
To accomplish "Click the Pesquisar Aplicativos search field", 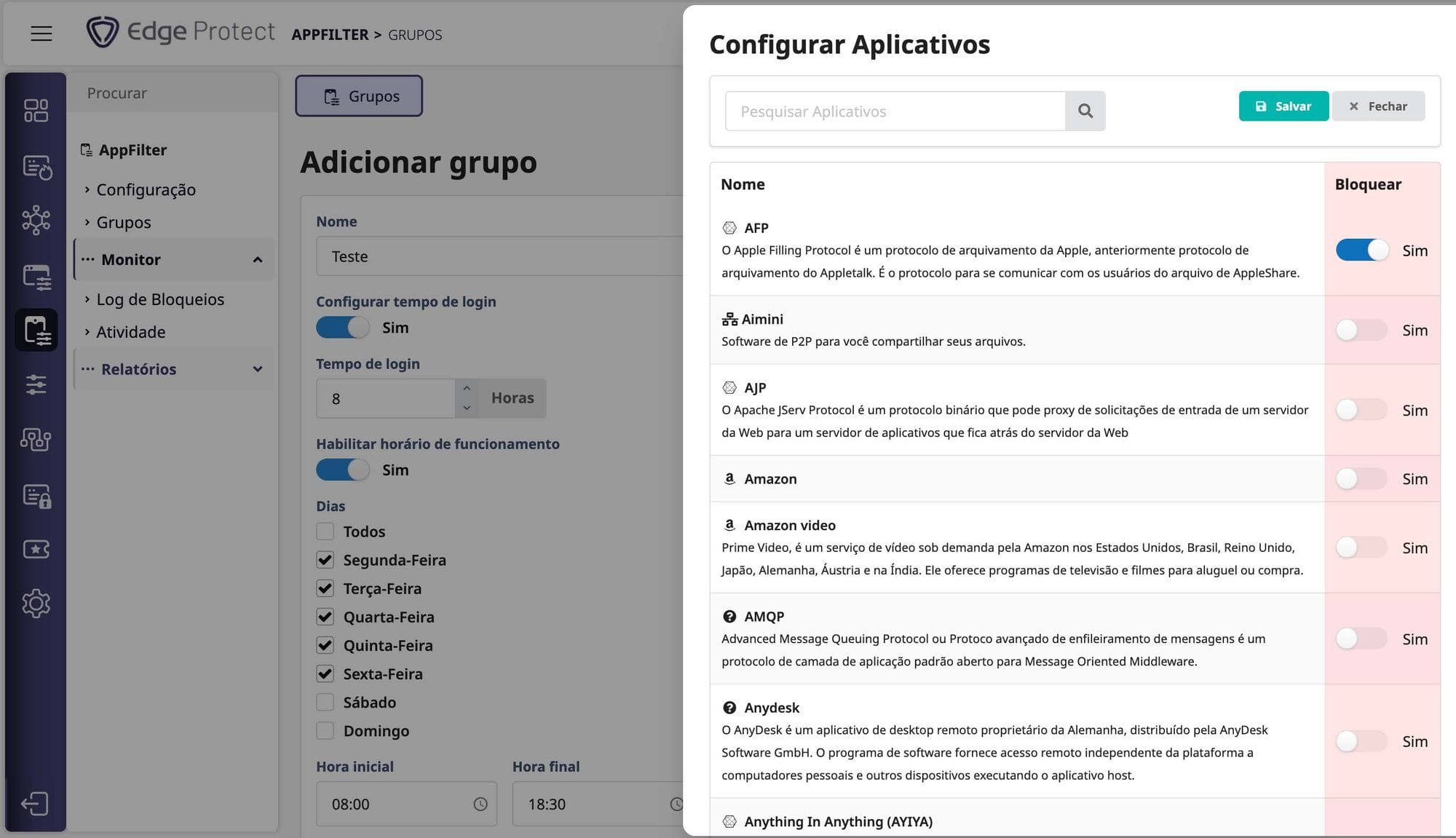I will click(895, 111).
